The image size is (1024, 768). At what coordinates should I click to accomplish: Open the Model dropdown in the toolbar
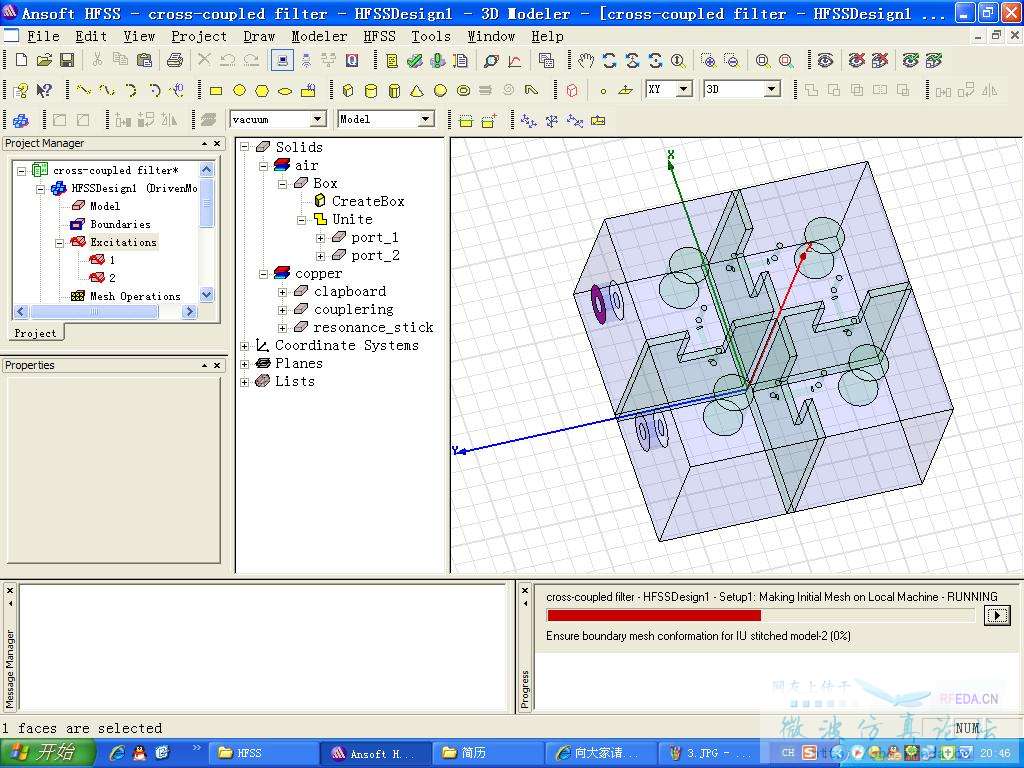tap(425, 119)
